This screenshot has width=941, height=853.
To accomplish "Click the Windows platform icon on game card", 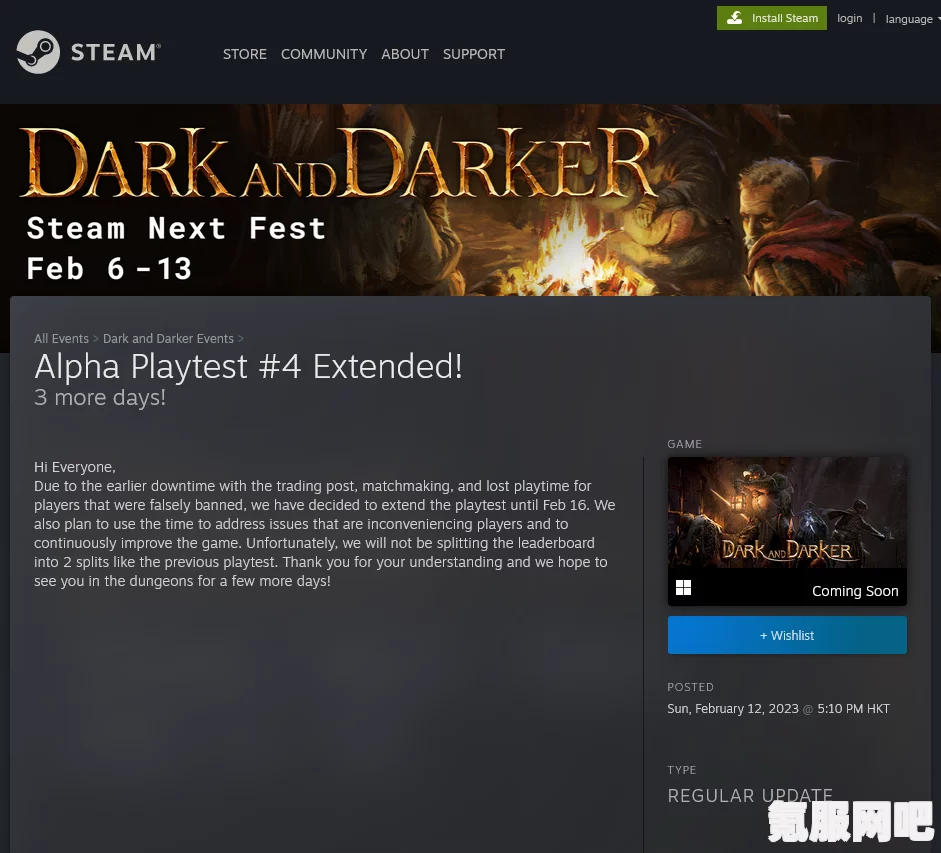I will pyautogui.click(x=683, y=588).
